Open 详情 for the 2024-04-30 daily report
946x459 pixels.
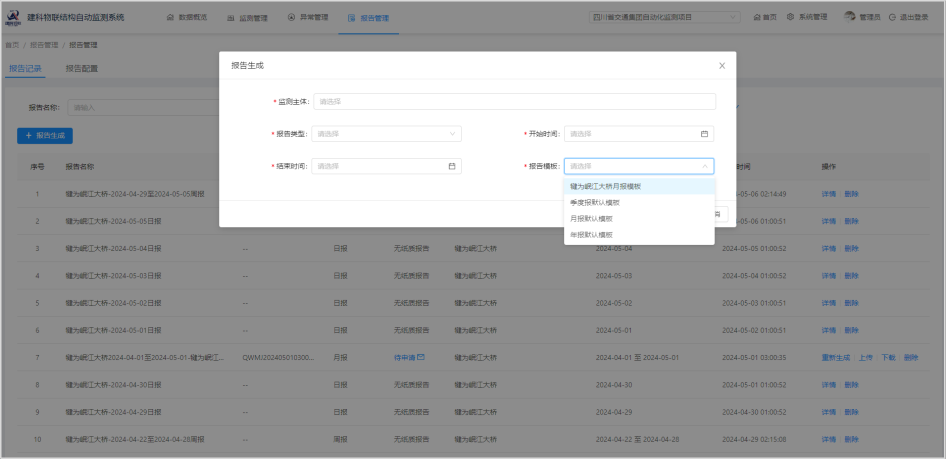[828, 385]
